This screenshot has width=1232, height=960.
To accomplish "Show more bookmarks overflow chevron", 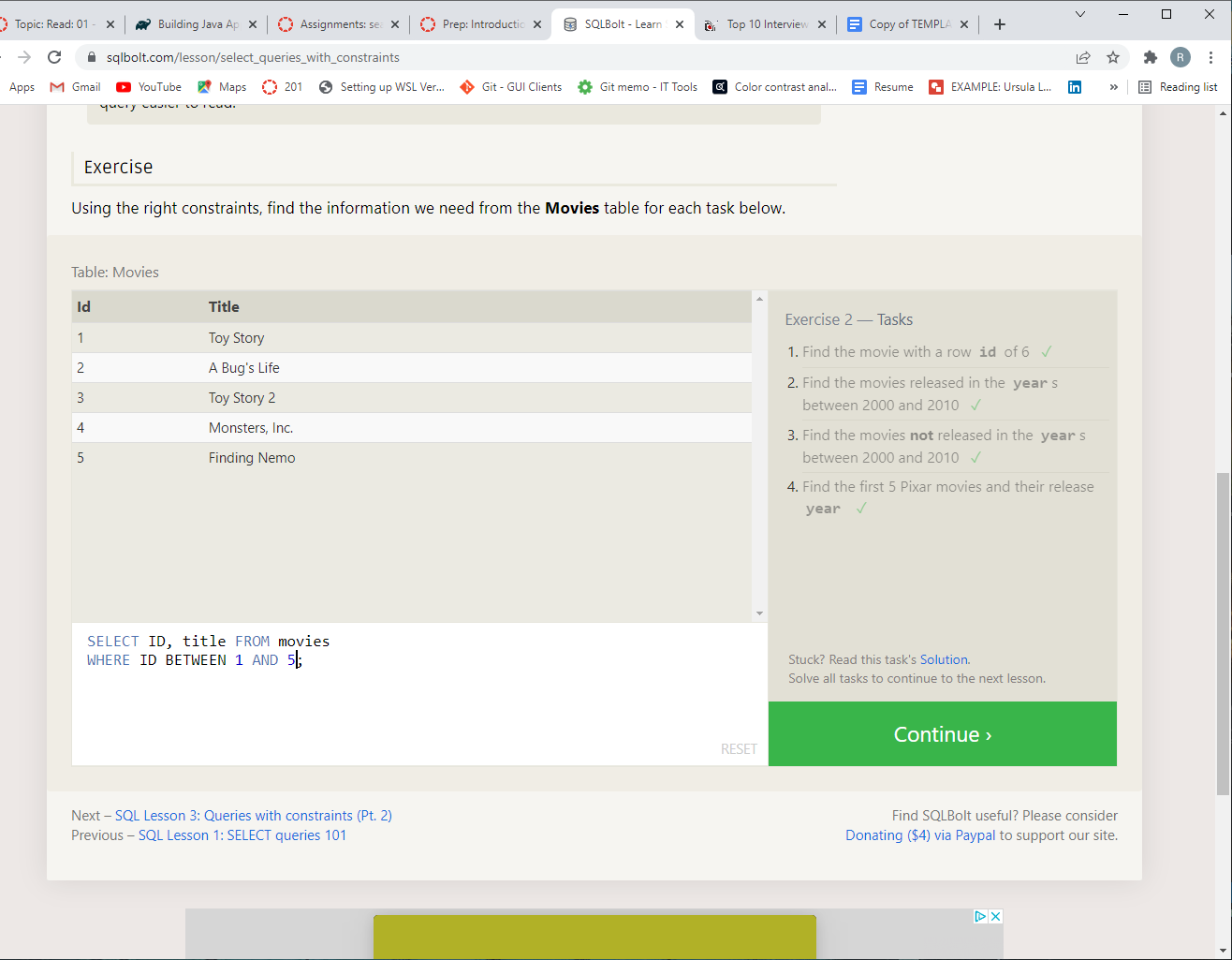I will (1113, 87).
